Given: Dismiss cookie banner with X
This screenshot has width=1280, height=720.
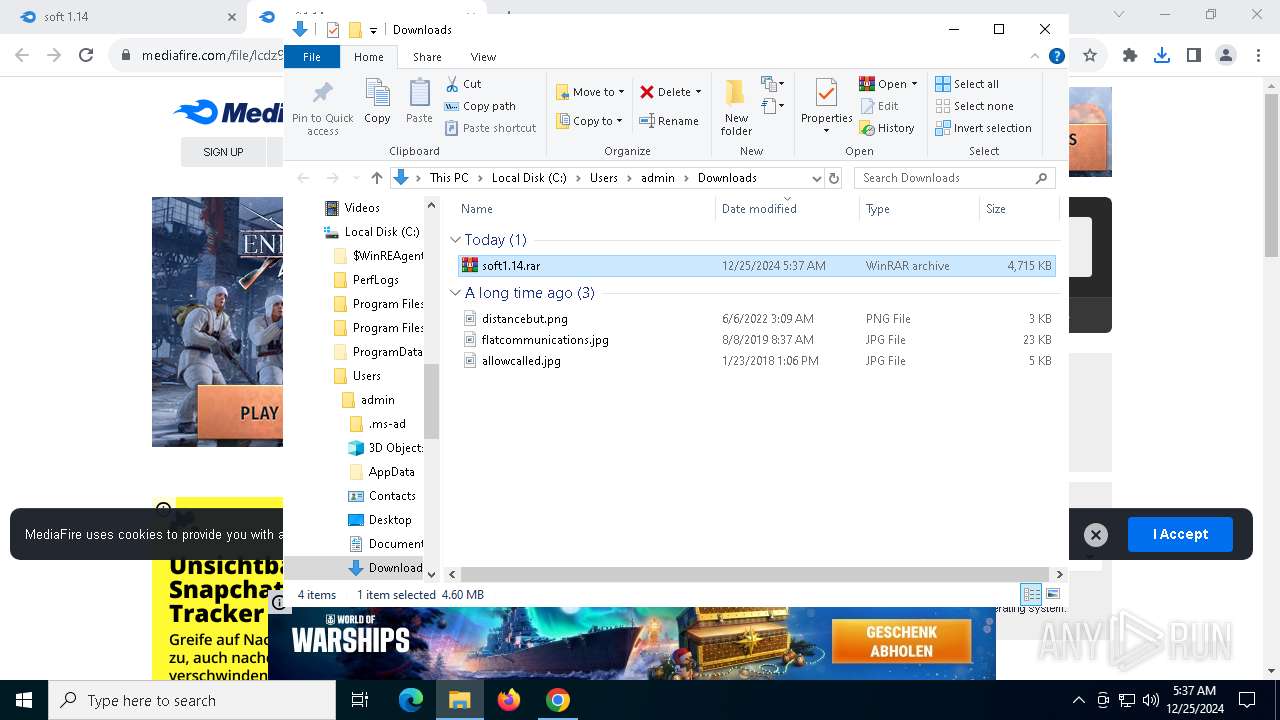Looking at the screenshot, I should coord(1096,535).
